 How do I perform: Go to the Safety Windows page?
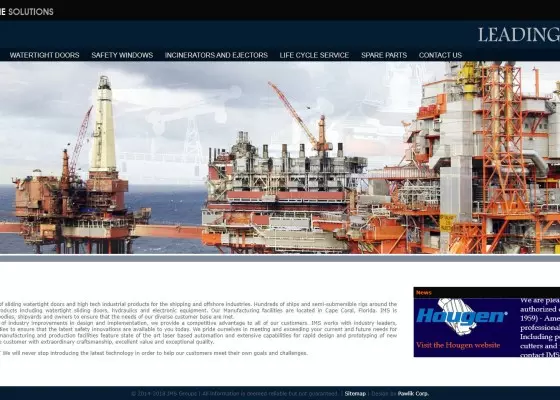(x=122, y=55)
